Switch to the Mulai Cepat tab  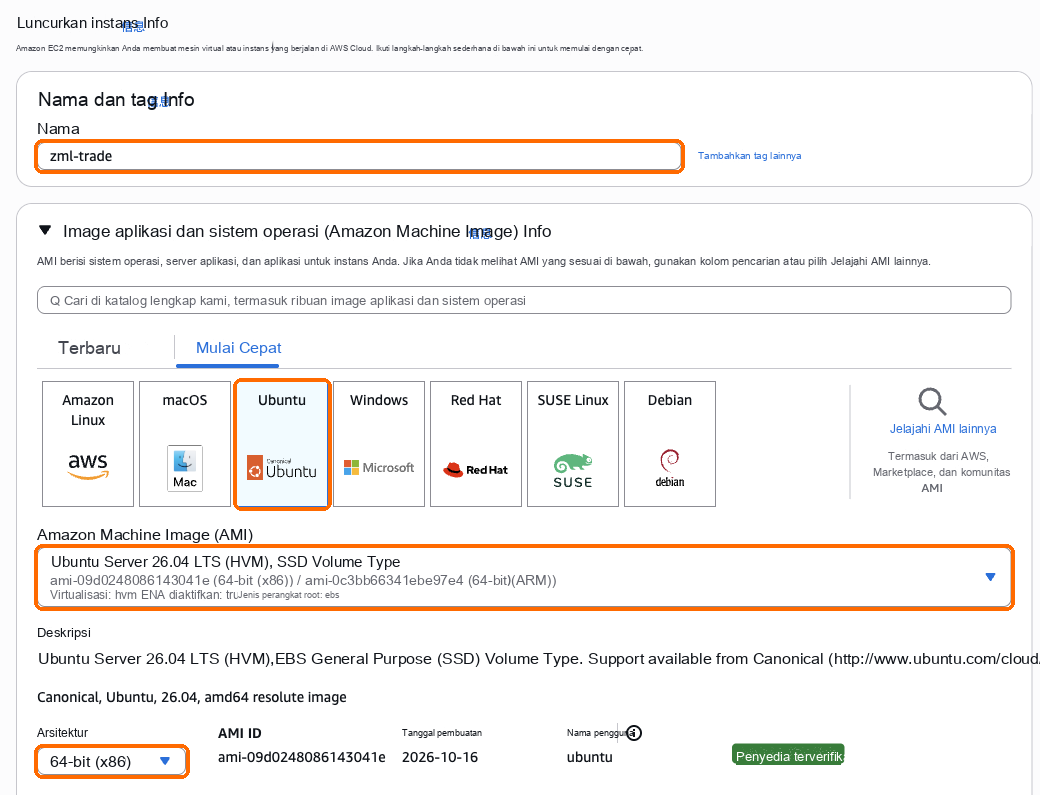coord(239,348)
